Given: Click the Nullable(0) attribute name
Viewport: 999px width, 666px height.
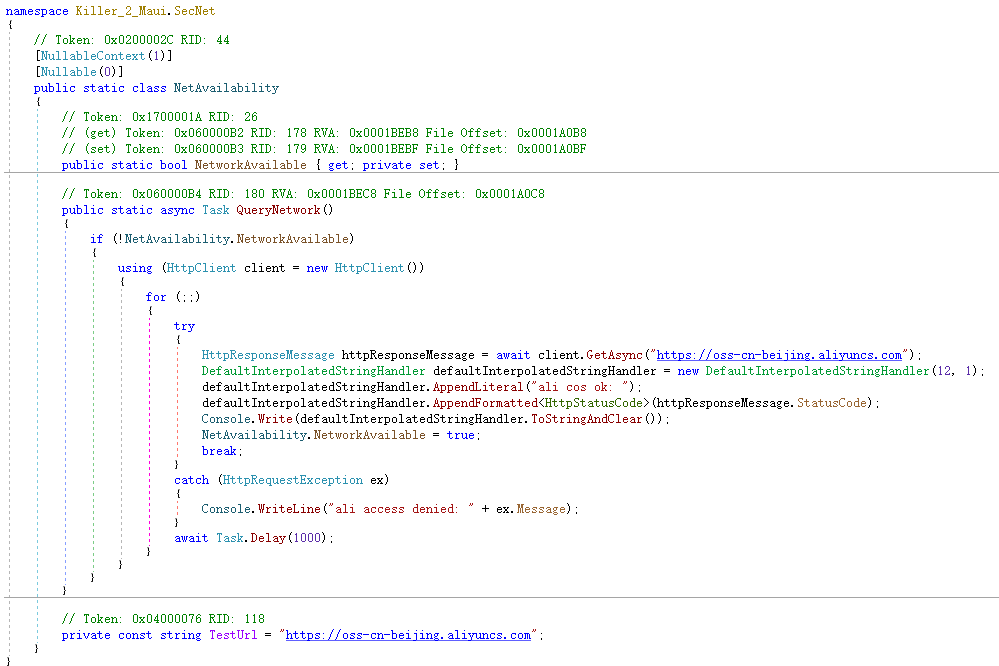Looking at the screenshot, I should tap(69, 72).
